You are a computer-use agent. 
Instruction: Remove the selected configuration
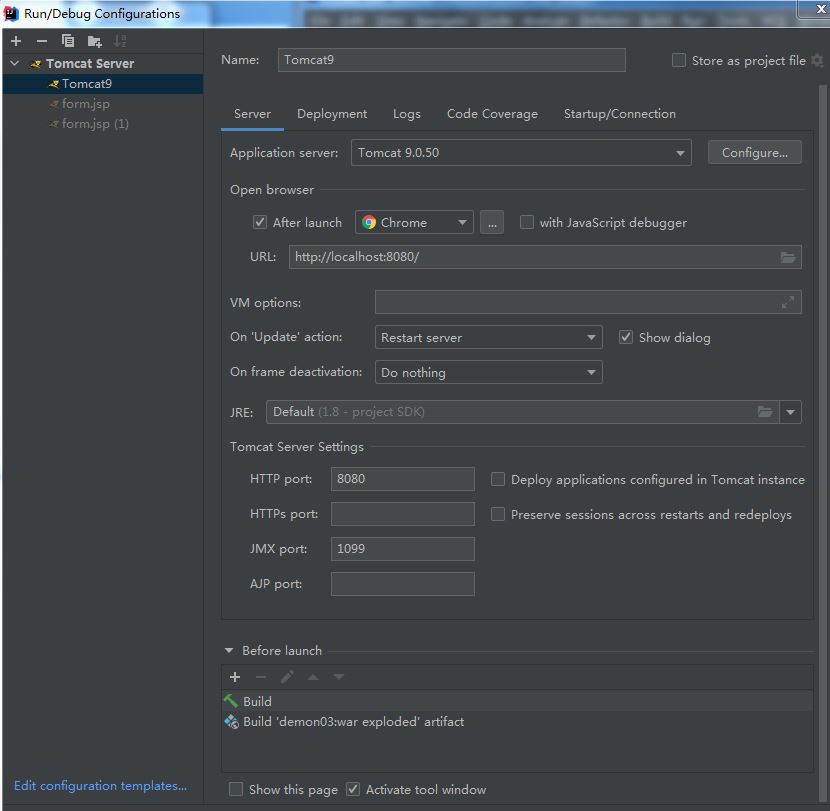coord(42,41)
